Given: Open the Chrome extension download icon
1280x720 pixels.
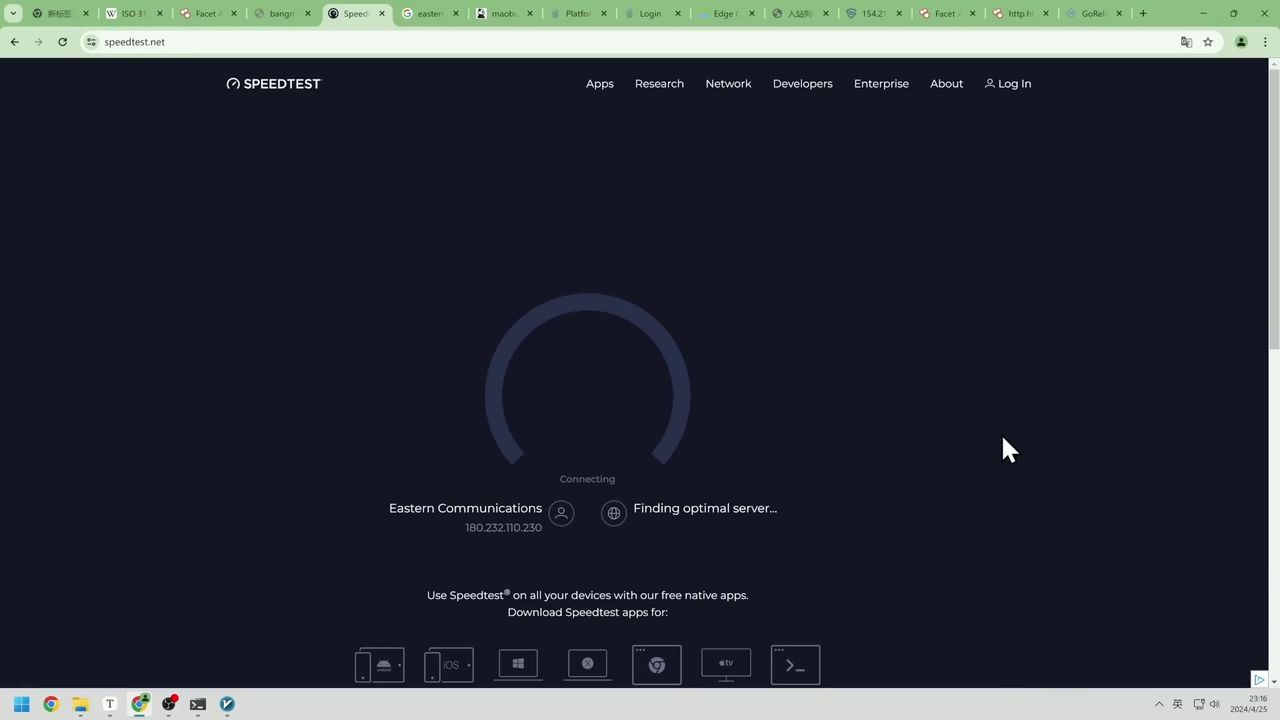Looking at the screenshot, I should (657, 665).
